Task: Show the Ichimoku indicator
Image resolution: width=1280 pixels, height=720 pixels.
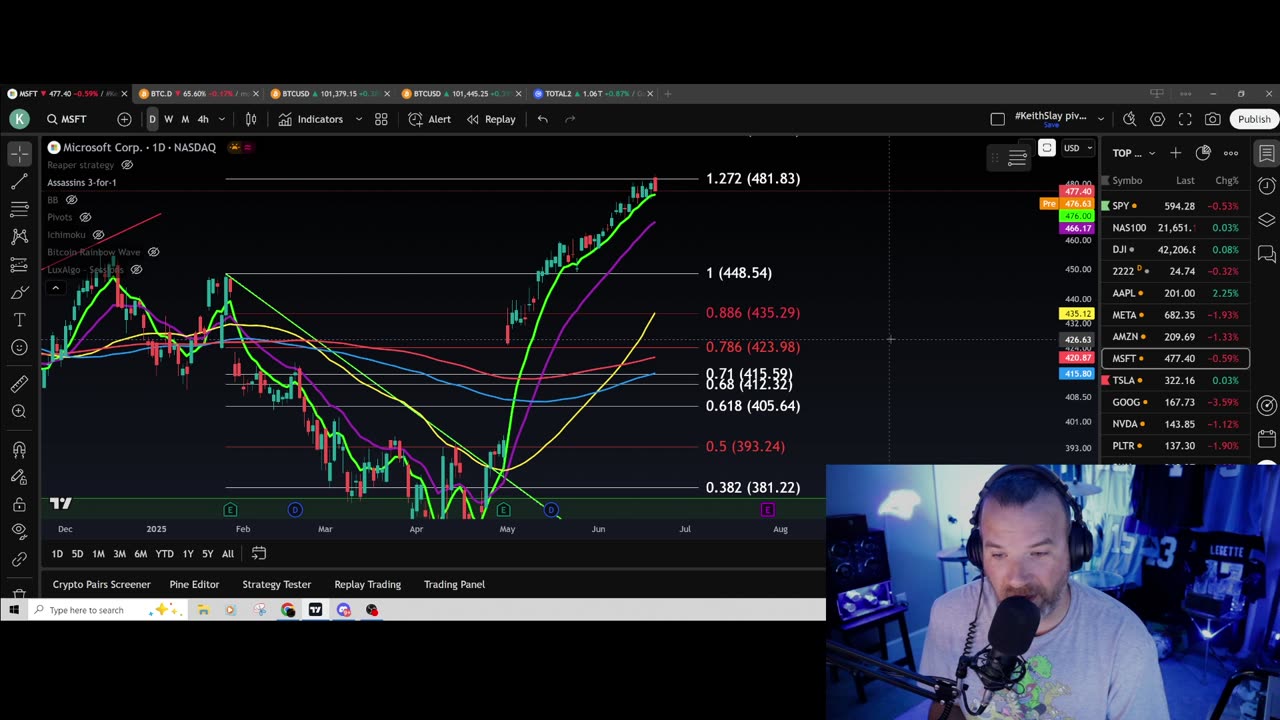Action: (98, 234)
